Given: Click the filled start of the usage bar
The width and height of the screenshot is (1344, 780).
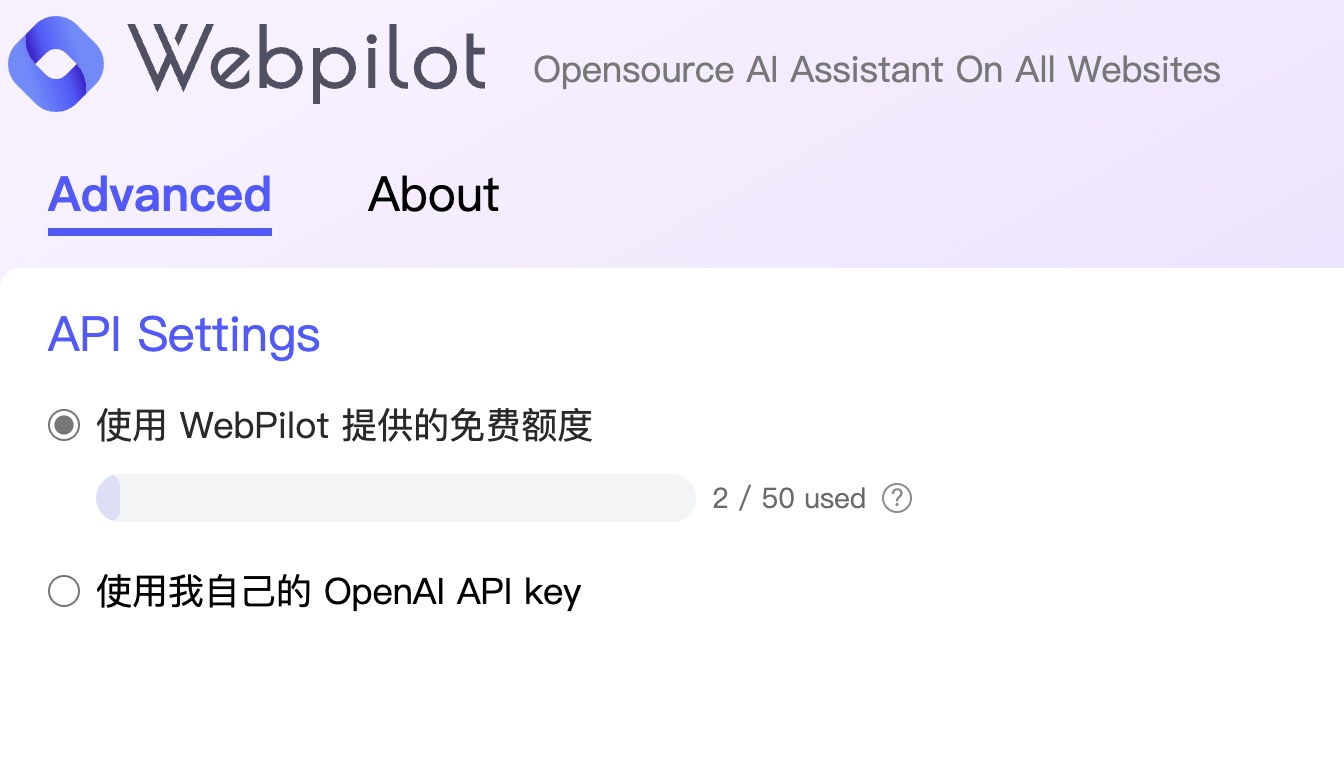Looking at the screenshot, I should [x=108, y=498].
